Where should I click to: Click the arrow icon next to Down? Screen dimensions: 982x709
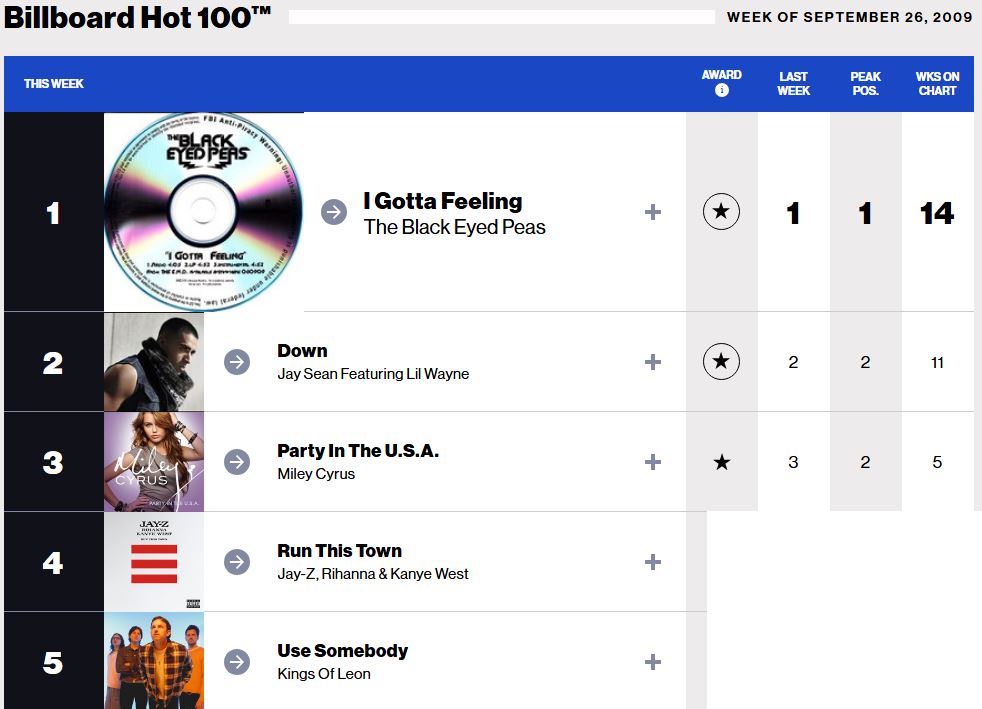[x=237, y=362]
